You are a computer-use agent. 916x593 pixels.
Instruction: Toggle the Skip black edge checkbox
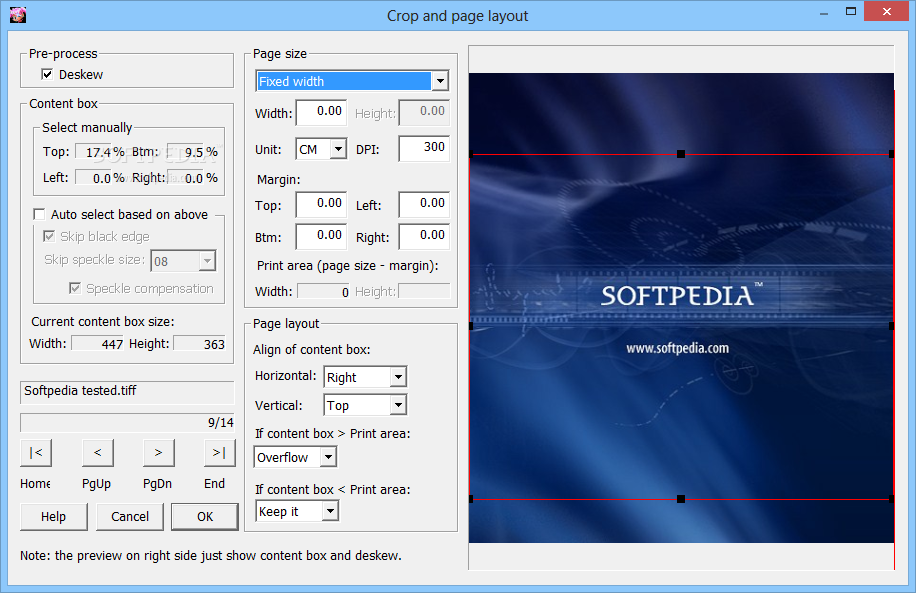(49, 236)
